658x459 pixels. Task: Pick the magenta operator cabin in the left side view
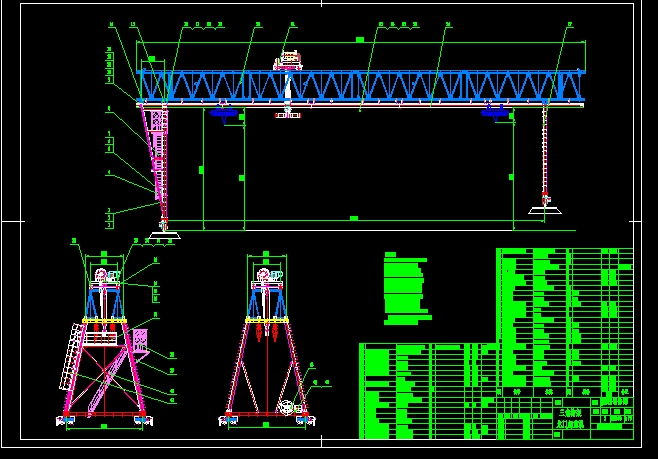pos(140,341)
